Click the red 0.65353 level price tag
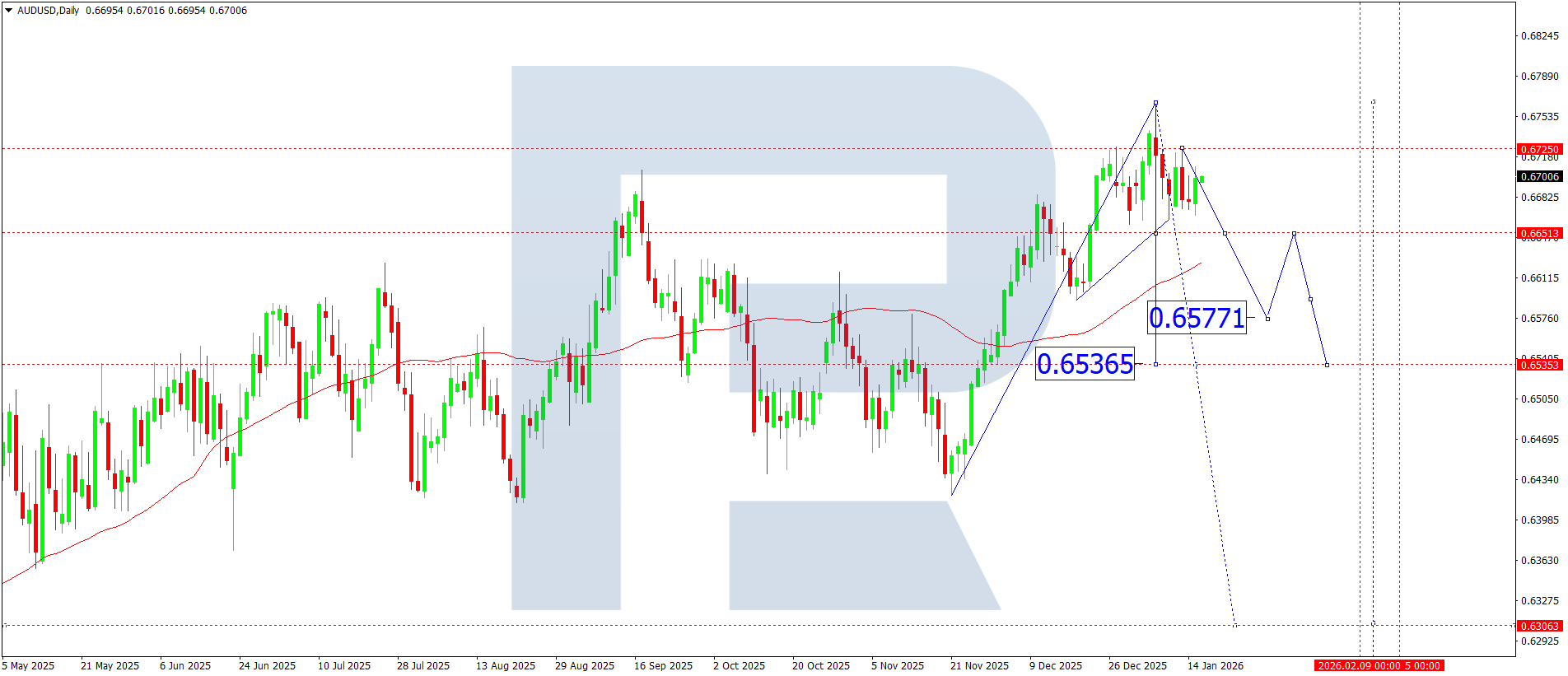 click(x=1539, y=365)
